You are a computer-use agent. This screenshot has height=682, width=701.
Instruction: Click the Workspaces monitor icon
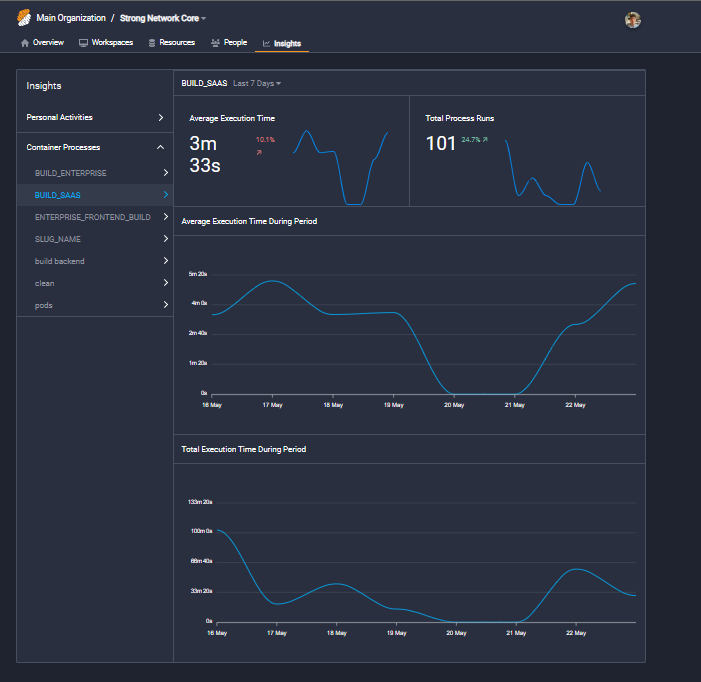(84, 43)
